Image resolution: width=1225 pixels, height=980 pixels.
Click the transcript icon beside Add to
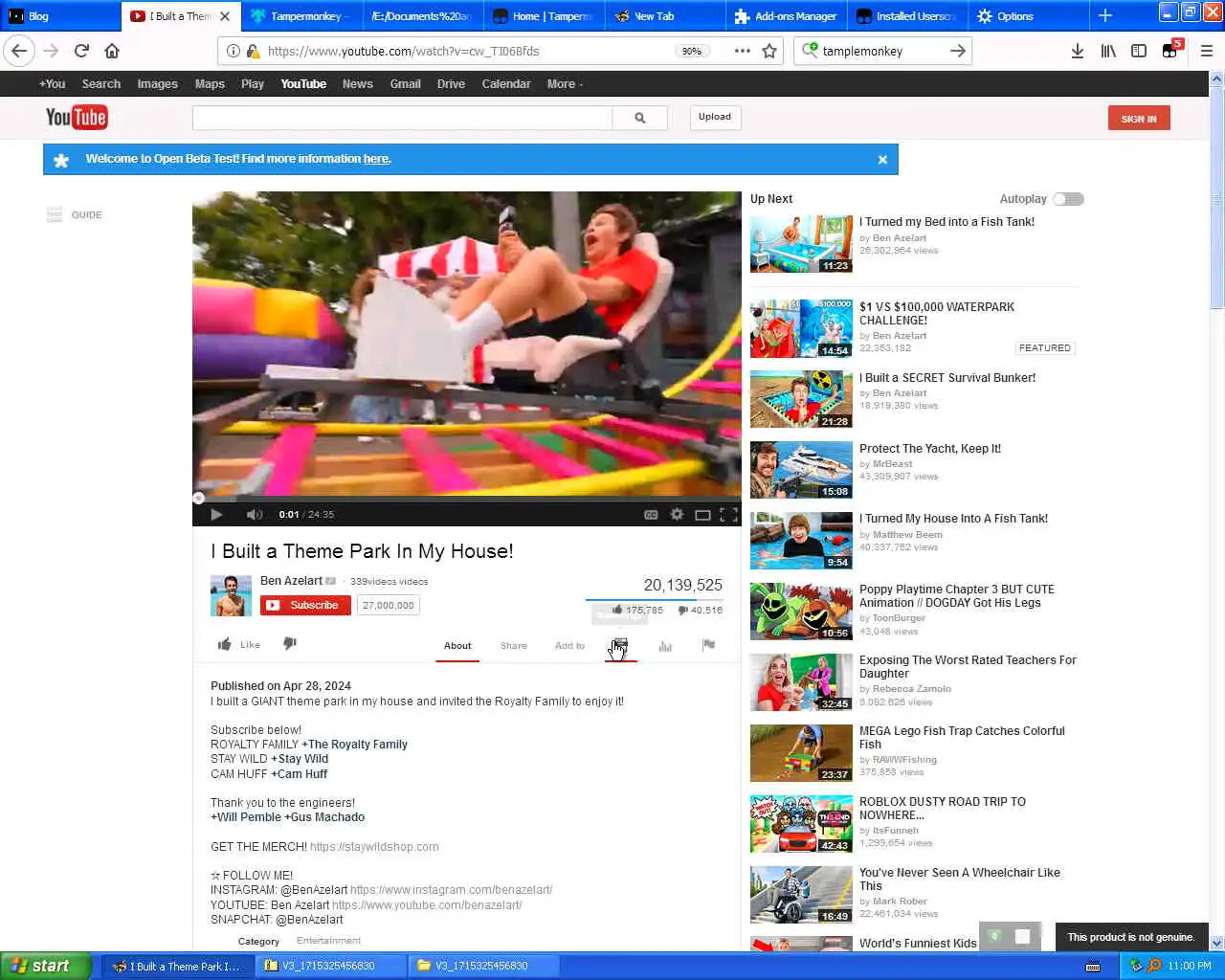620,646
